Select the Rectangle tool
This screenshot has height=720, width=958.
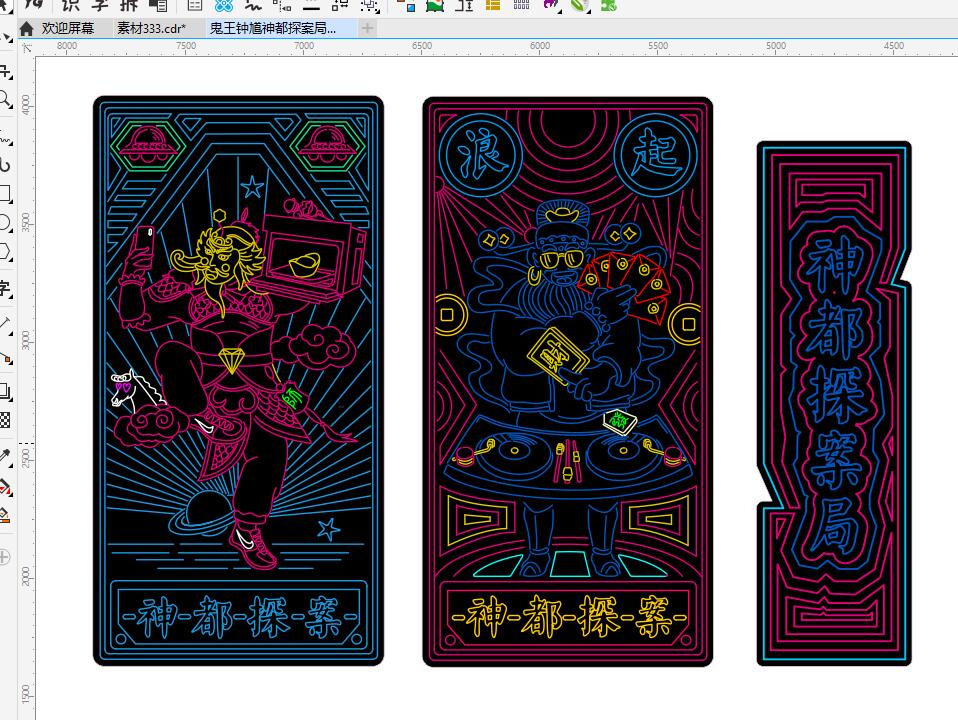[x=5, y=194]
